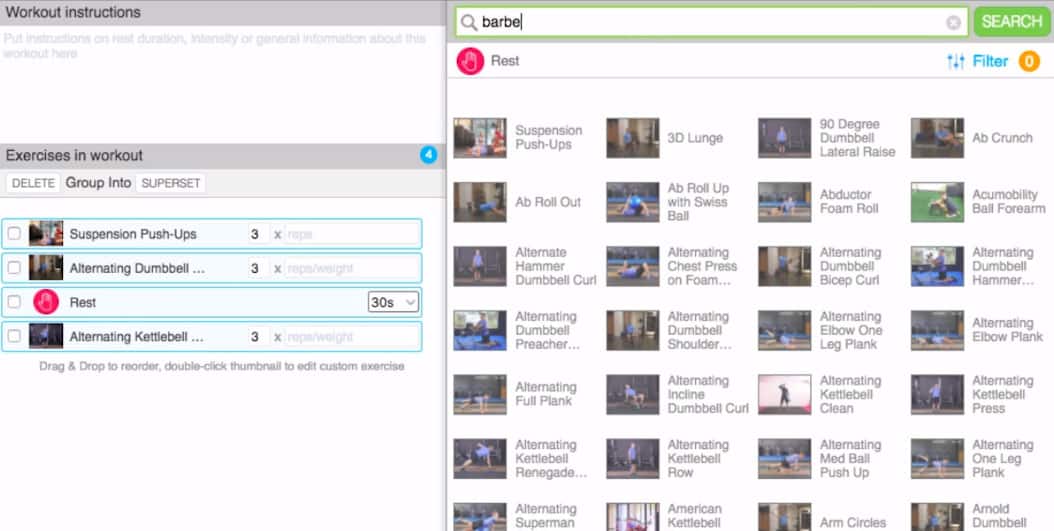This screenshot has width=1054, height=531.
Task: Select Alternating Dumbbell Shoulder thumbnail
Action: coord(633,330)
